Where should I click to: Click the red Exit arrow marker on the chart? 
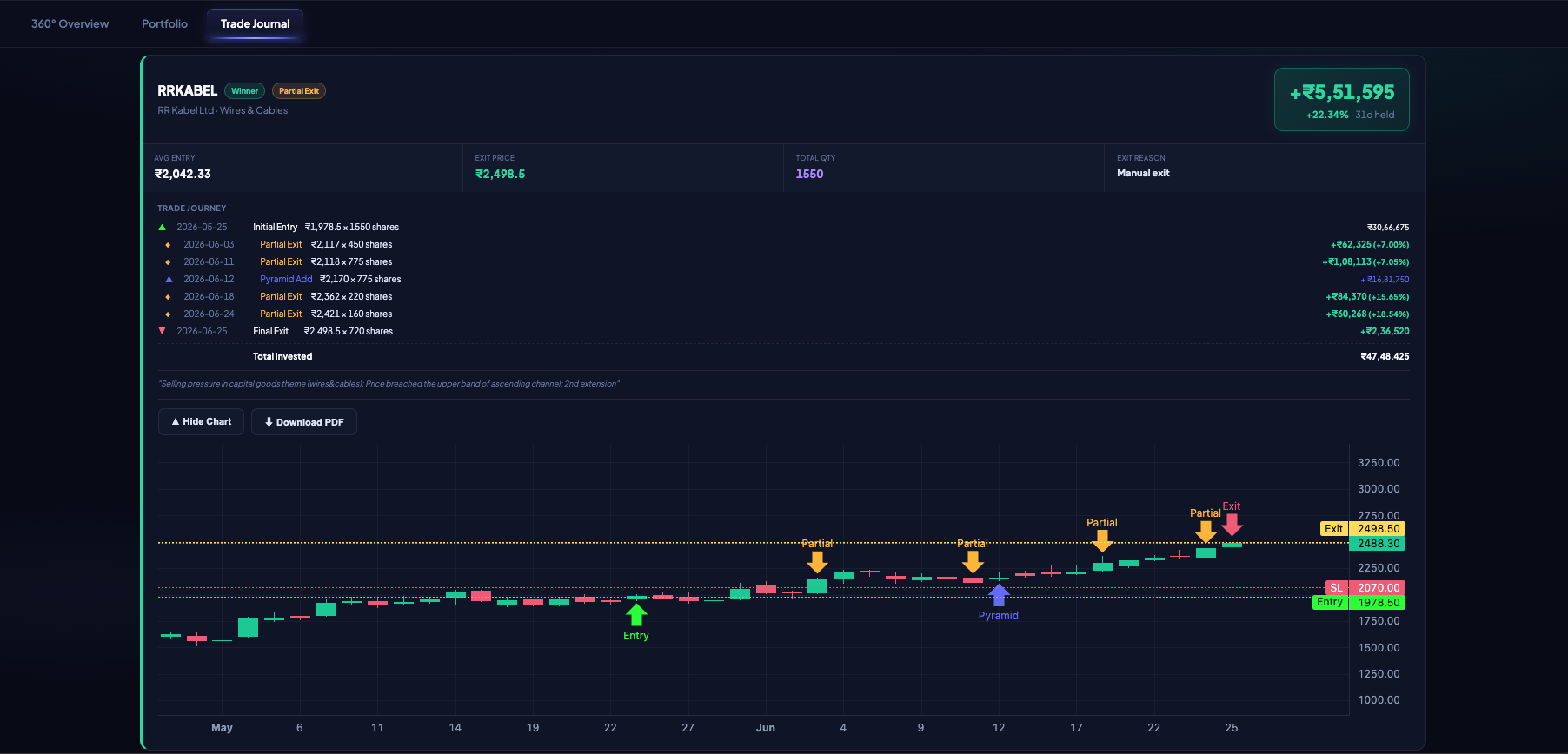tap(1232, 525)
